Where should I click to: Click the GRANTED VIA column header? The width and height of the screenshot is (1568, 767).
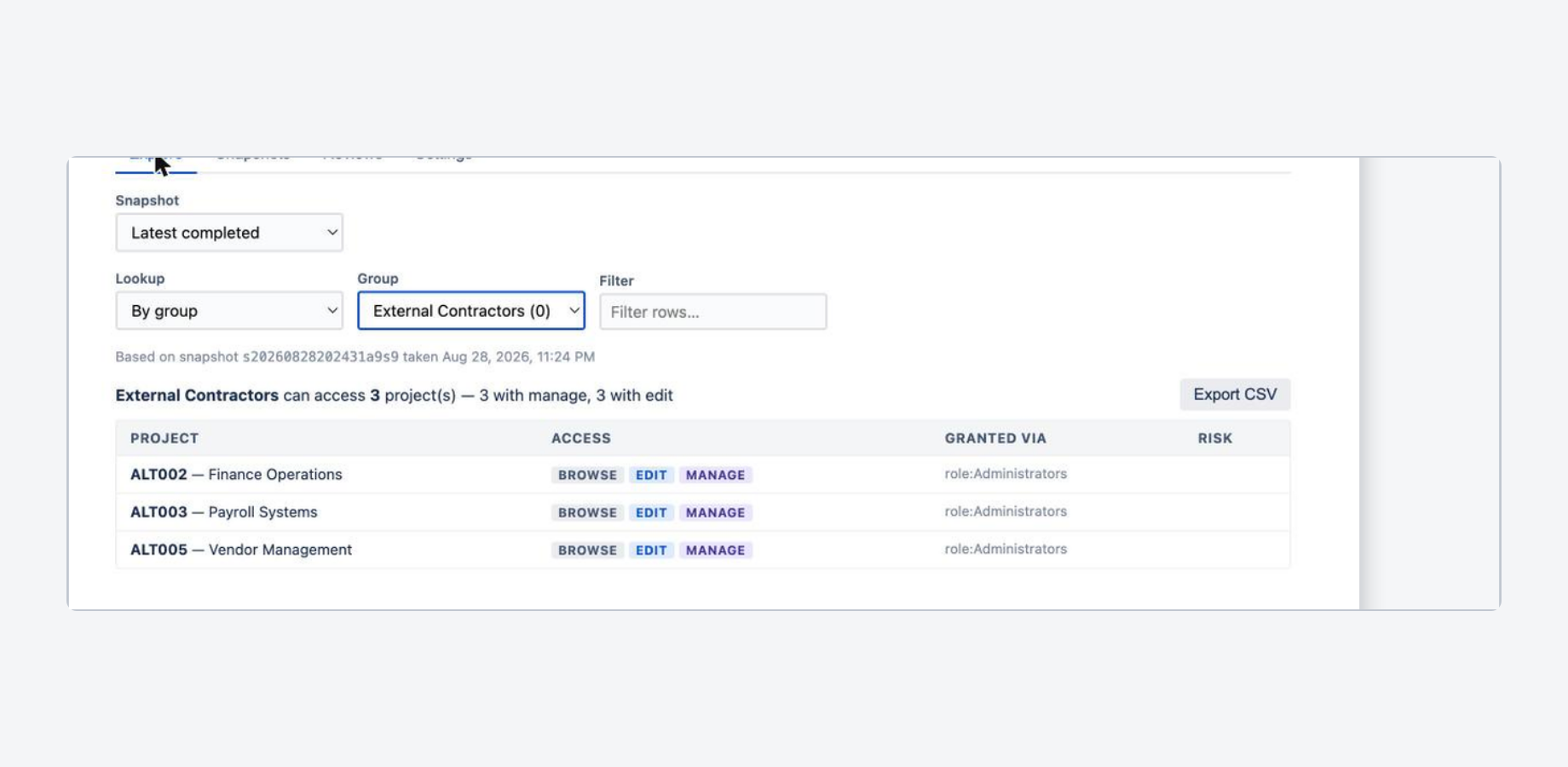pyautogui.click(x=995, y=438)
